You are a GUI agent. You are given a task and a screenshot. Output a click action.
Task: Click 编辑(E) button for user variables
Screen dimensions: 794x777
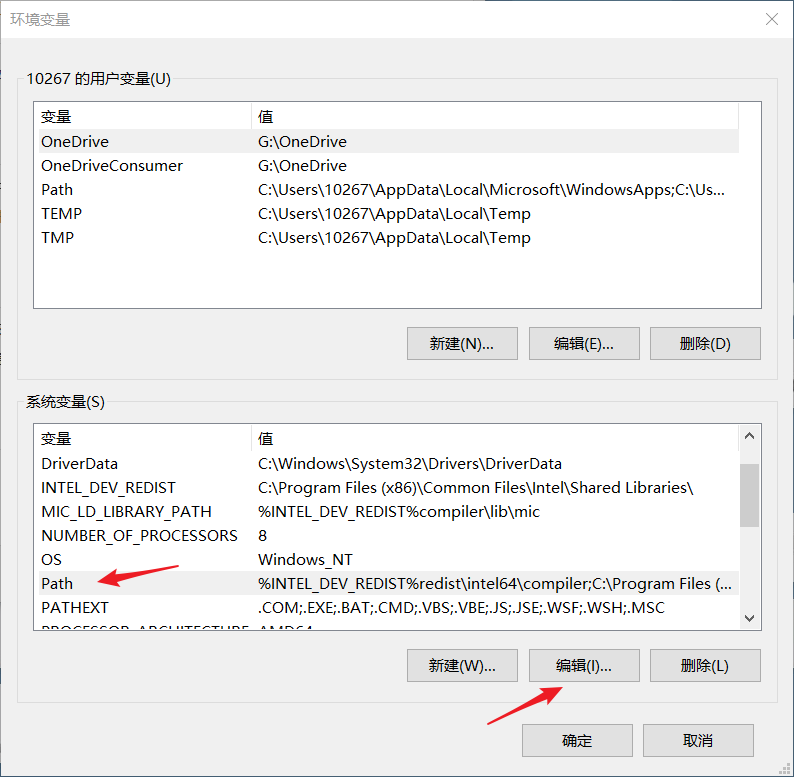coord(583,343)
